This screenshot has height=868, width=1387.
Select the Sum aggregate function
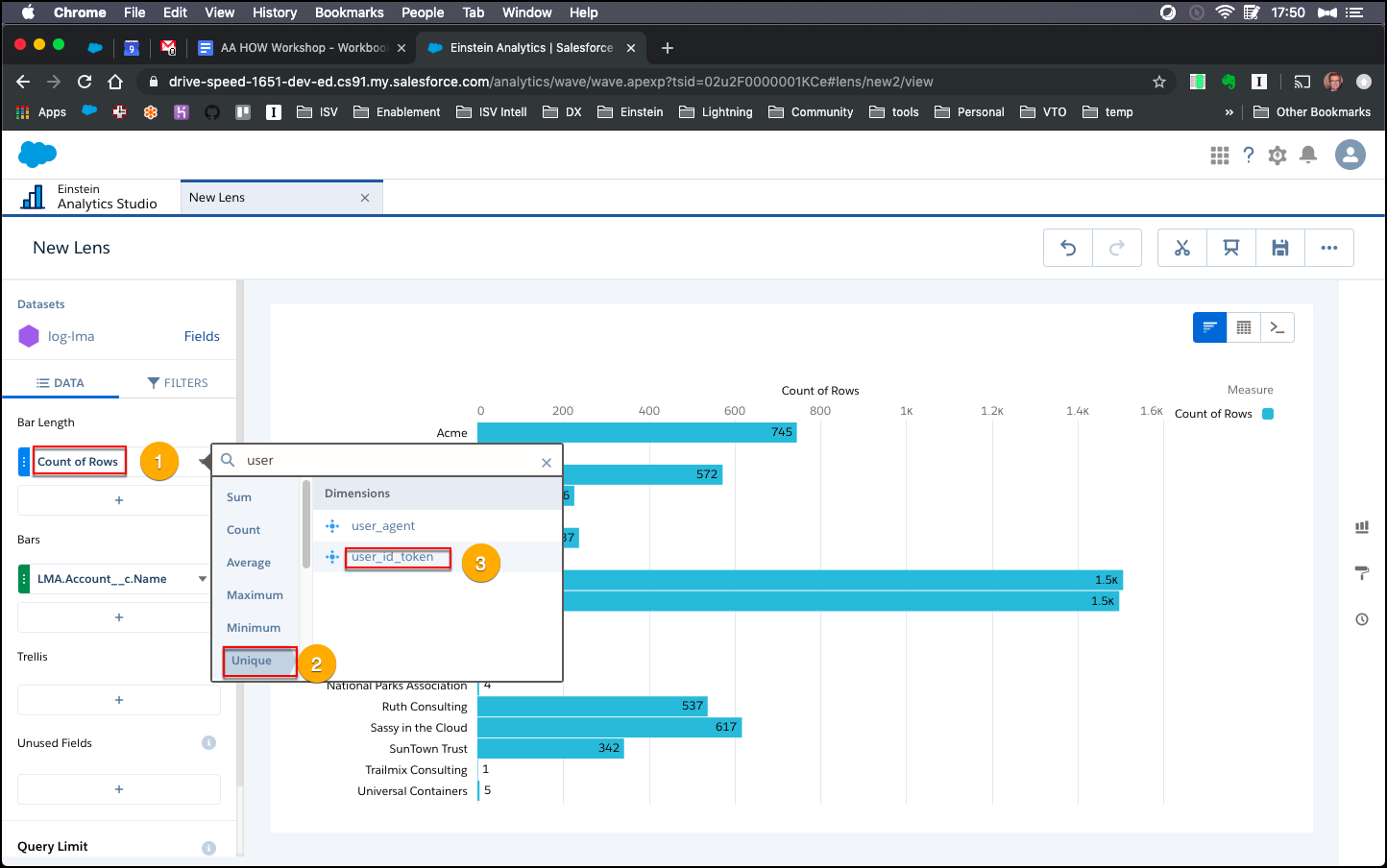239,497
